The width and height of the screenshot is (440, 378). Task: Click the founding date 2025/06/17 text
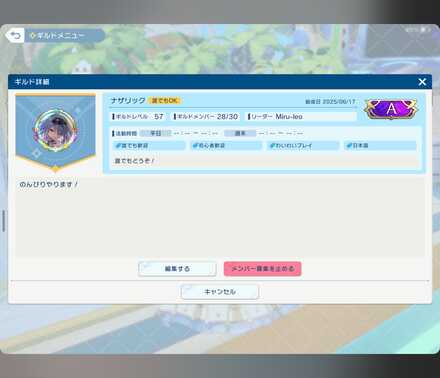pos(330,102)
